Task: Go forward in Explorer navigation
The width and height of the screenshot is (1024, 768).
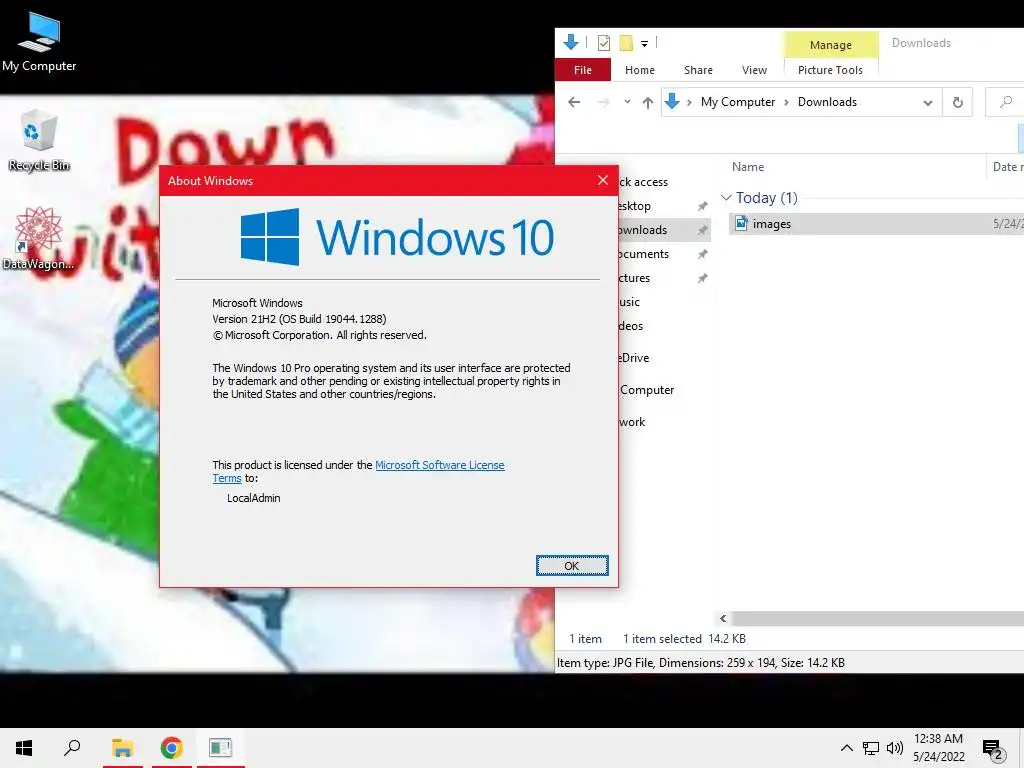Action: (x=604, y=102)
